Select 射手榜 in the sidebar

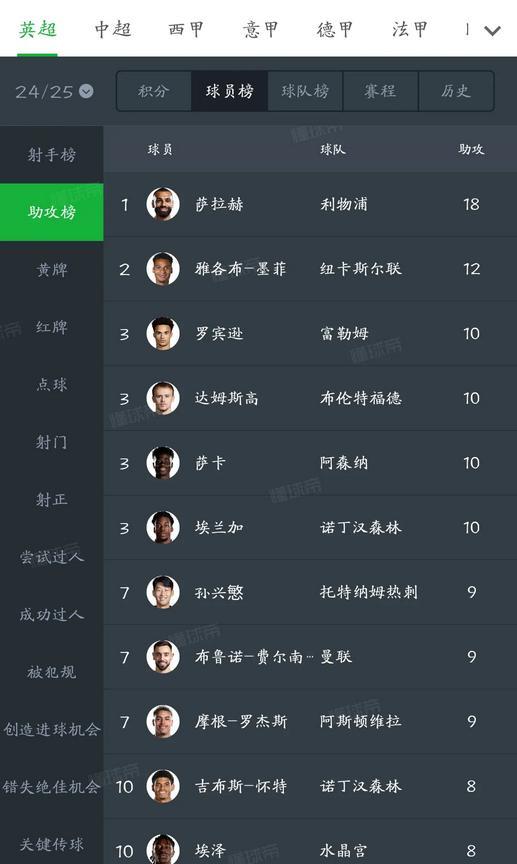(52, 155)
